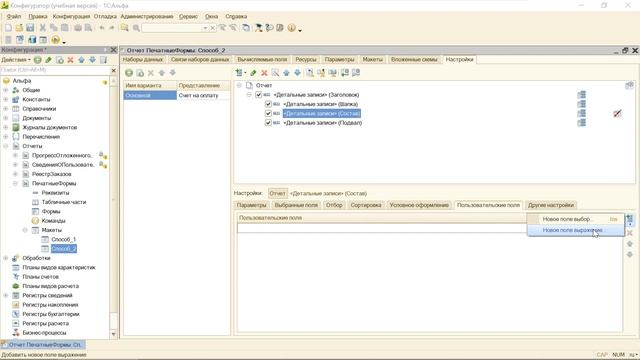Open the Действия dropdown menu
The image size is (640, 360).
[x=16, y=60]
